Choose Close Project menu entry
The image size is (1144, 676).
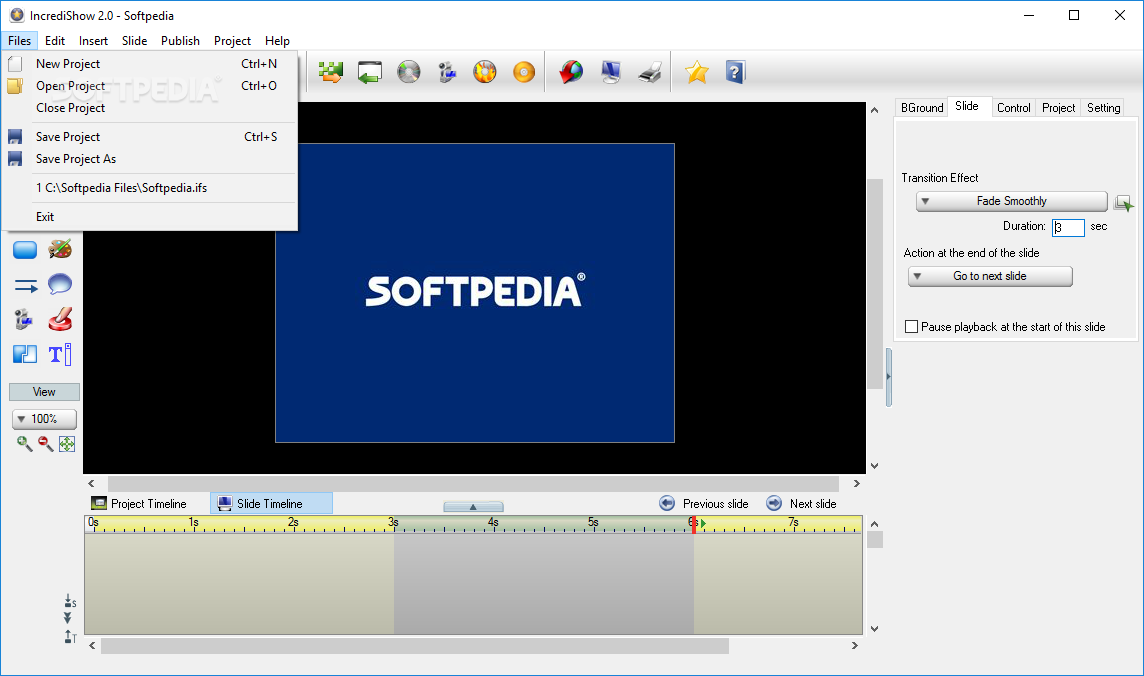click(150, 108)
